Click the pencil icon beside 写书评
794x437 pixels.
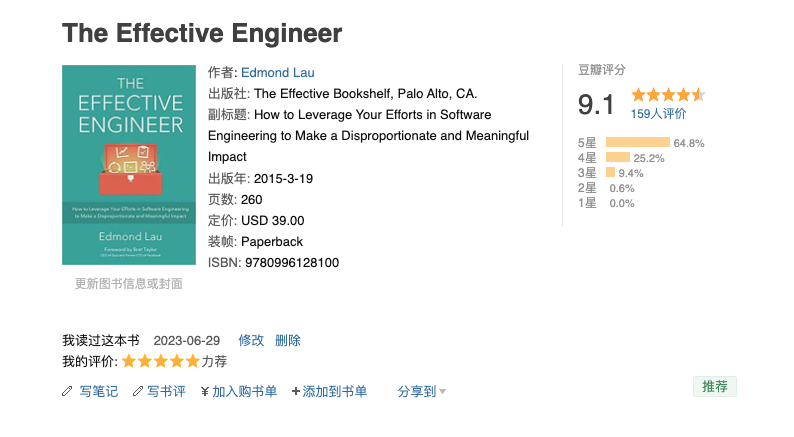[138, 392]
